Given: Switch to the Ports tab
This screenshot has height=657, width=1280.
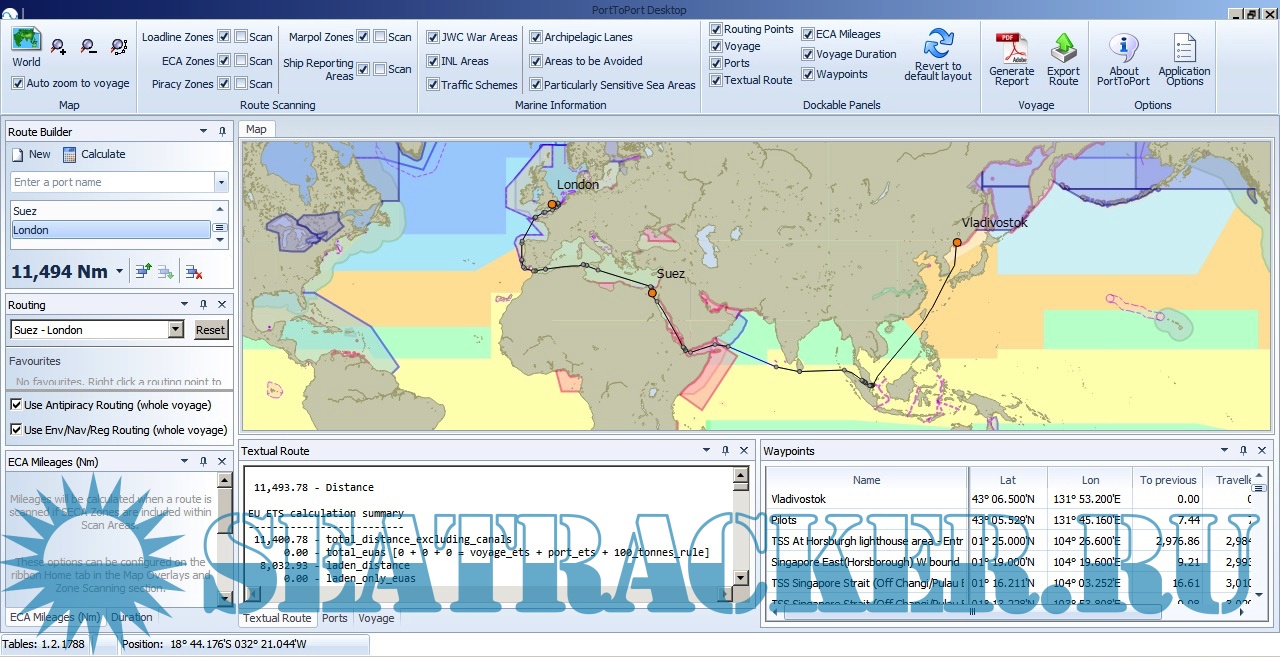Looking at the screenshot, I should click(335, 618).
